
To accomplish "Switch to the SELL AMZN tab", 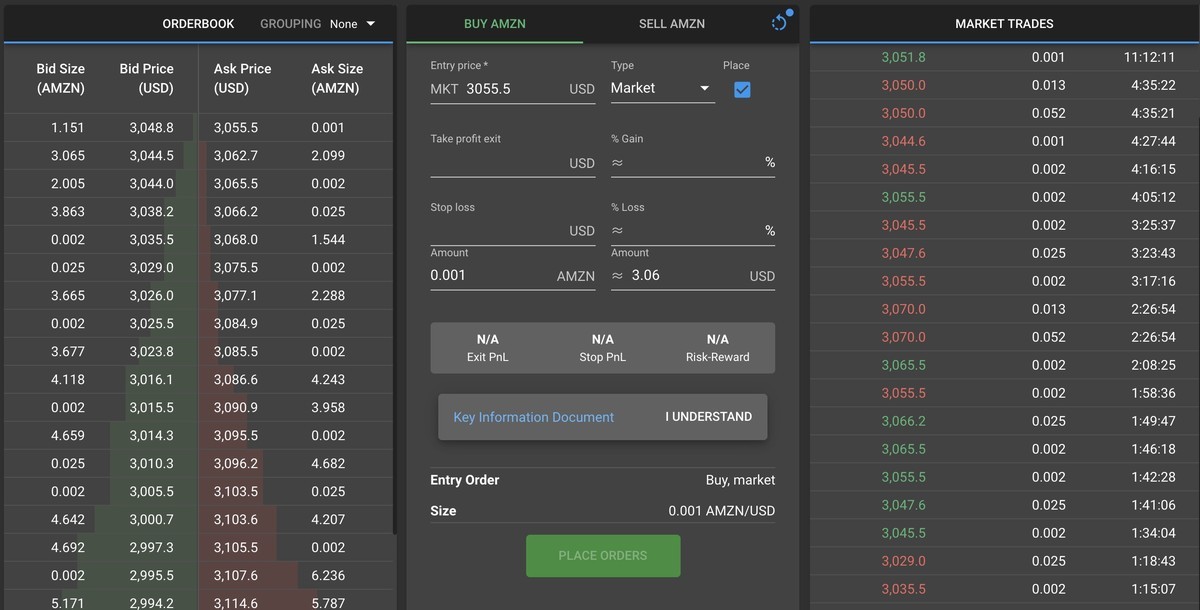I will [671, 23].
